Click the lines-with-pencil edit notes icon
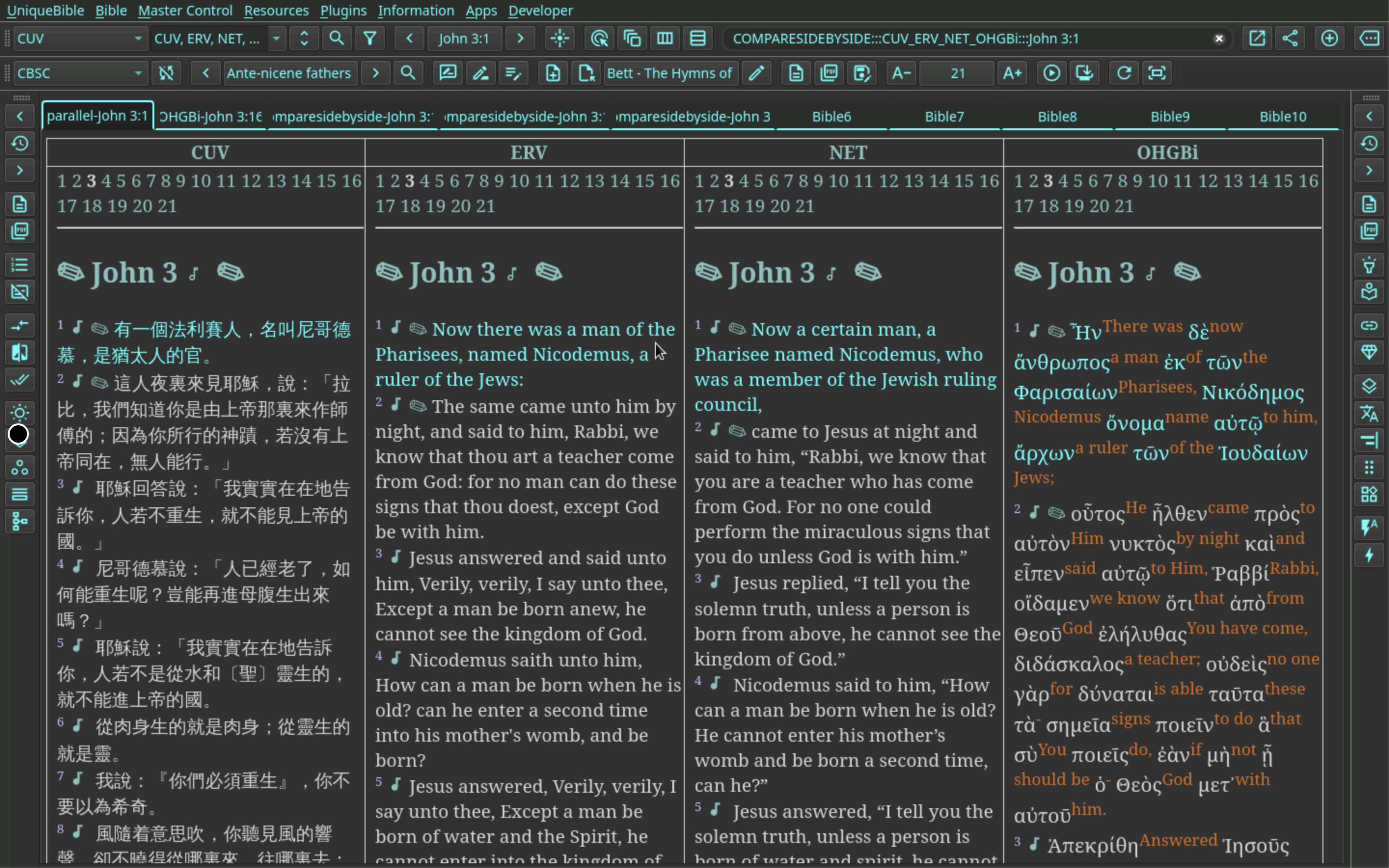 click(514, 73)
